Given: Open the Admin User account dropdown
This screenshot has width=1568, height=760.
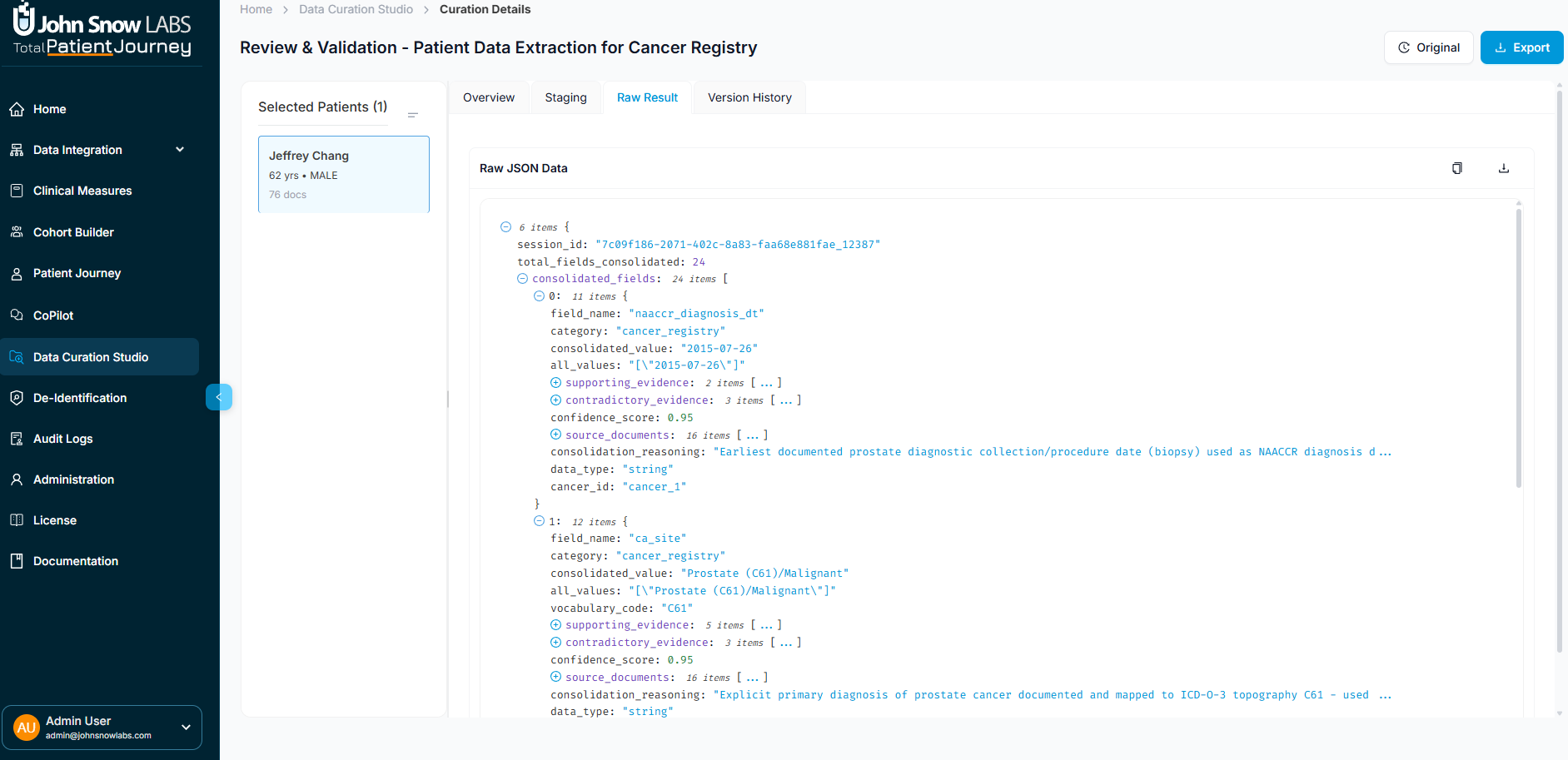Looking at the screenshot, I should (x=186, y=728).
